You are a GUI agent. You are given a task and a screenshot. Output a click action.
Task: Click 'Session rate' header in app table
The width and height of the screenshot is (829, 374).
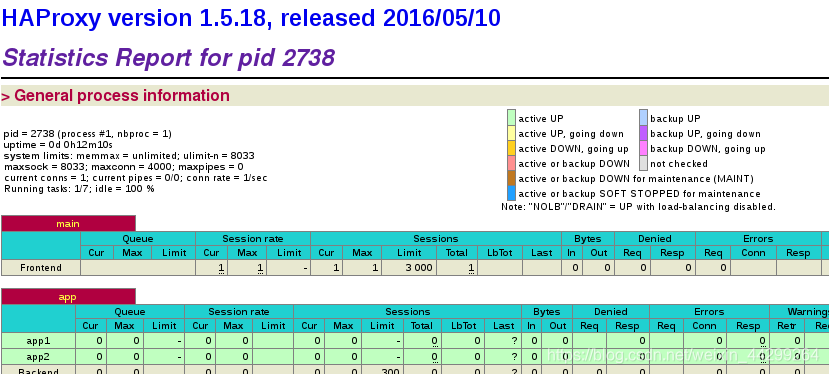click(x=239, y=312)
